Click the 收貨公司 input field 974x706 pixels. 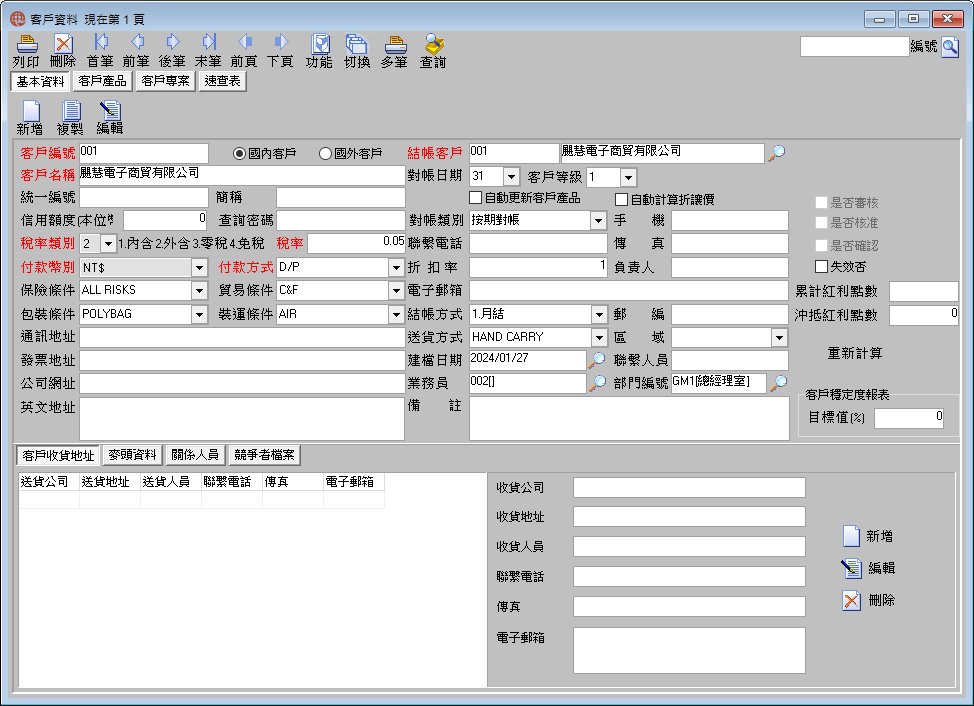point(690,487)
